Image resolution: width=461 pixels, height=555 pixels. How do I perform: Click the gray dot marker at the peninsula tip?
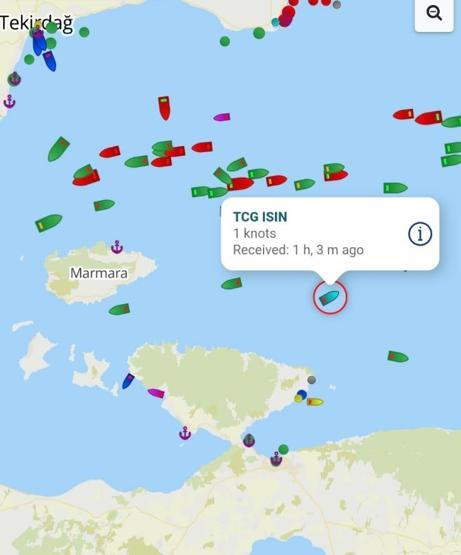point(312,380)
